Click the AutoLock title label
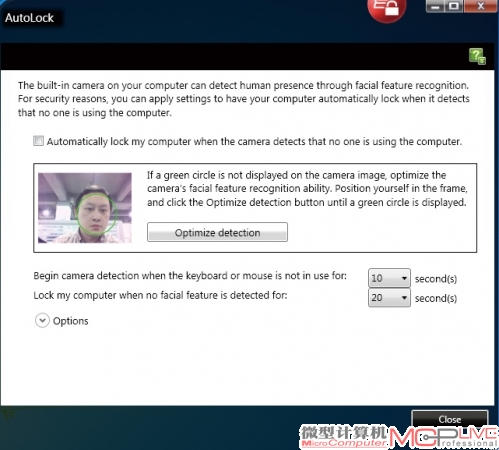The width and height of the screenshot is (499, 450). pos(29,18)
